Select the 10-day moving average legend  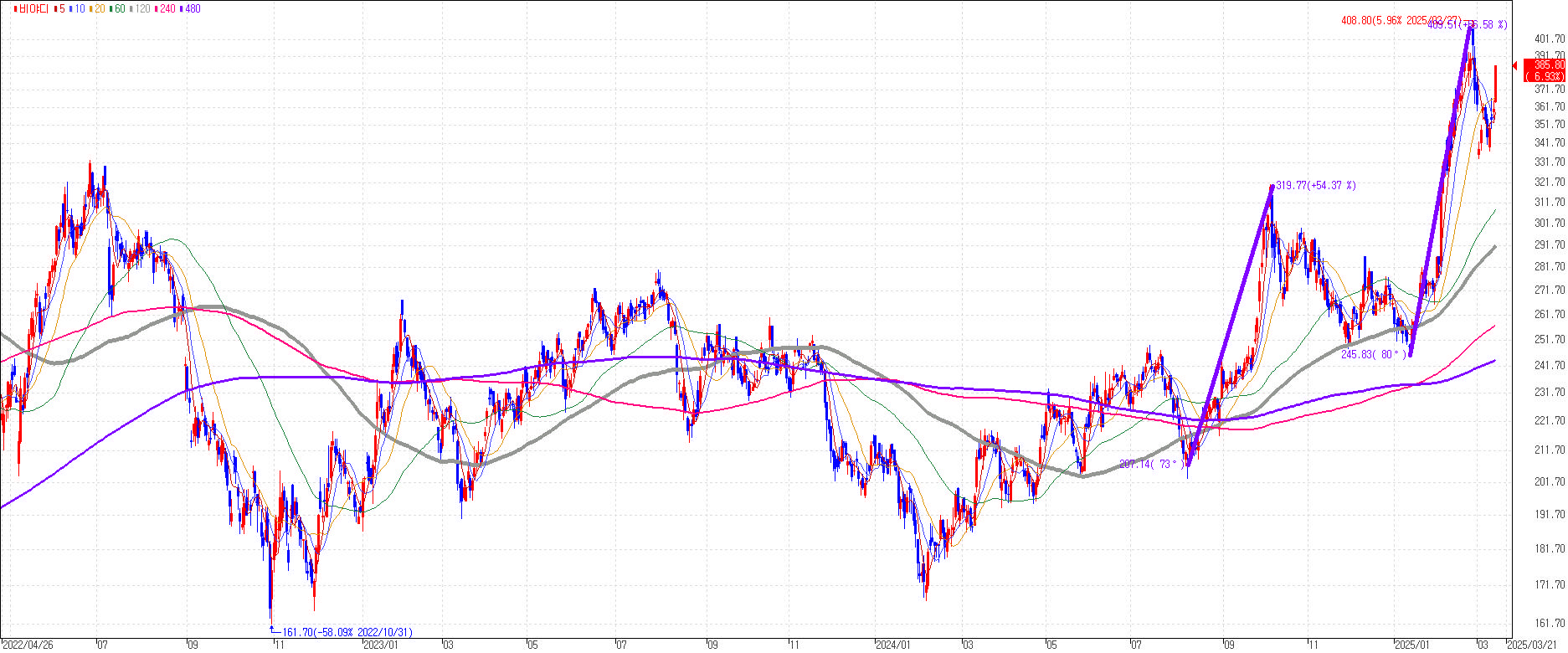pos(77,8)
